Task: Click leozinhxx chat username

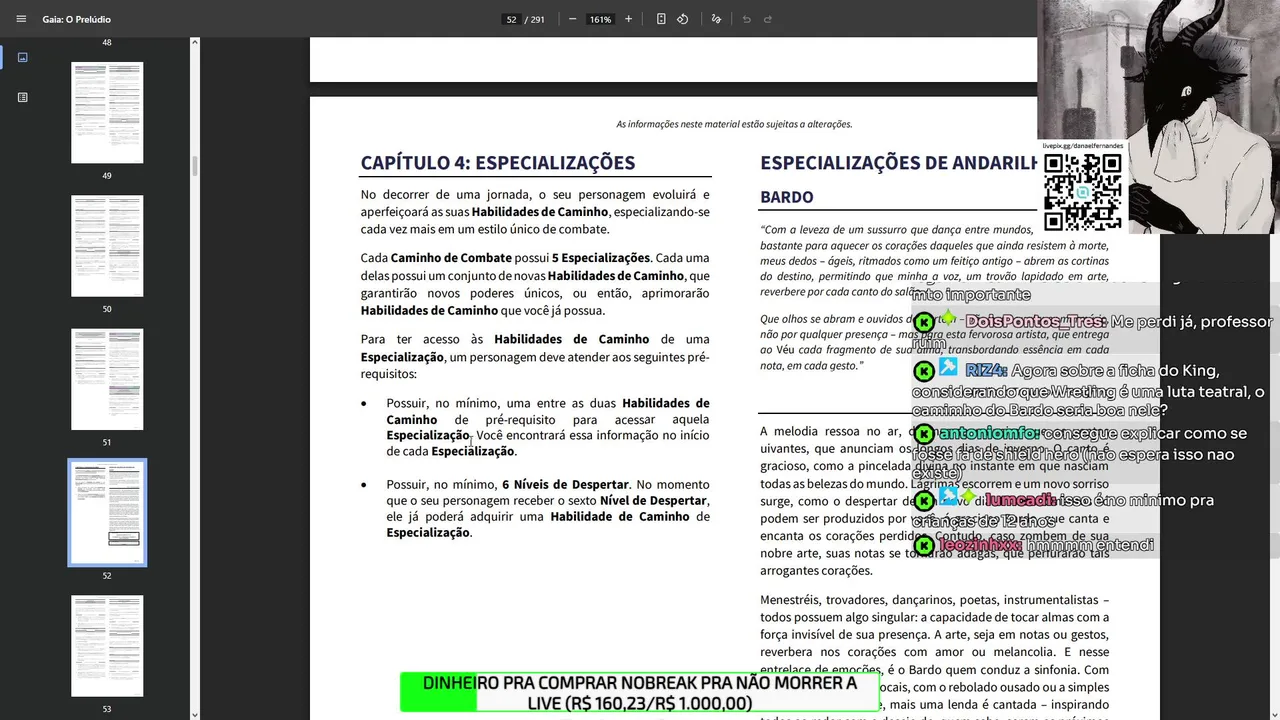Action: pyautogui.click(x=980, y=544)
